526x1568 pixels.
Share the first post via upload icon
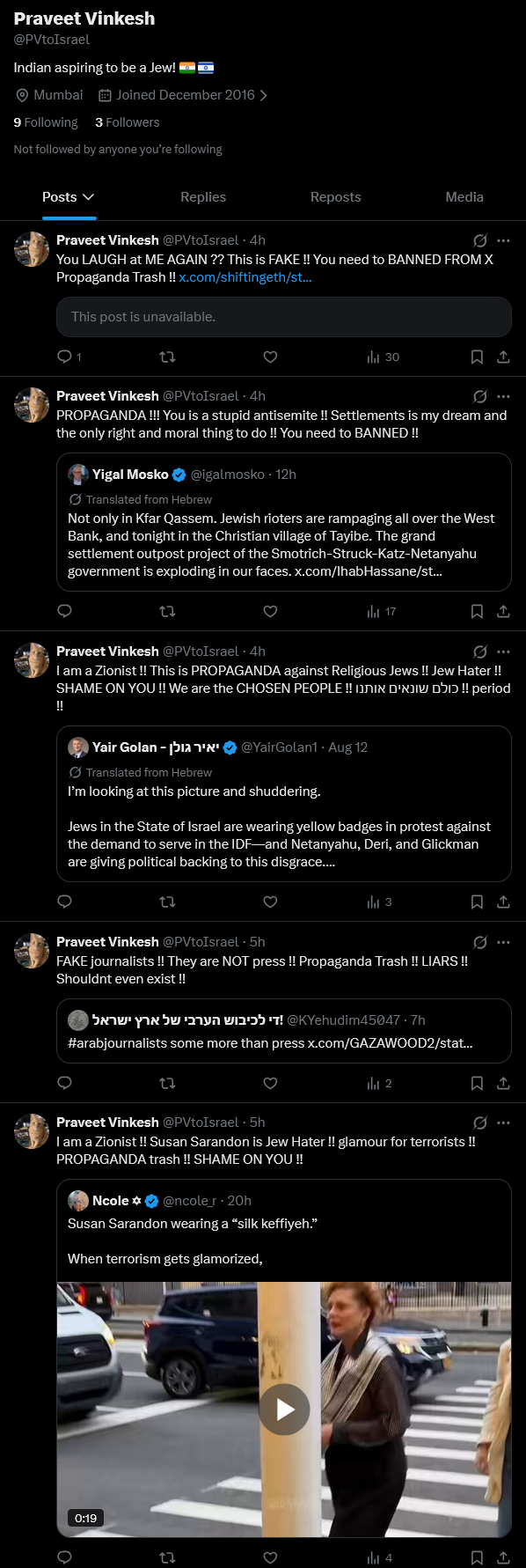pos(503,357)
